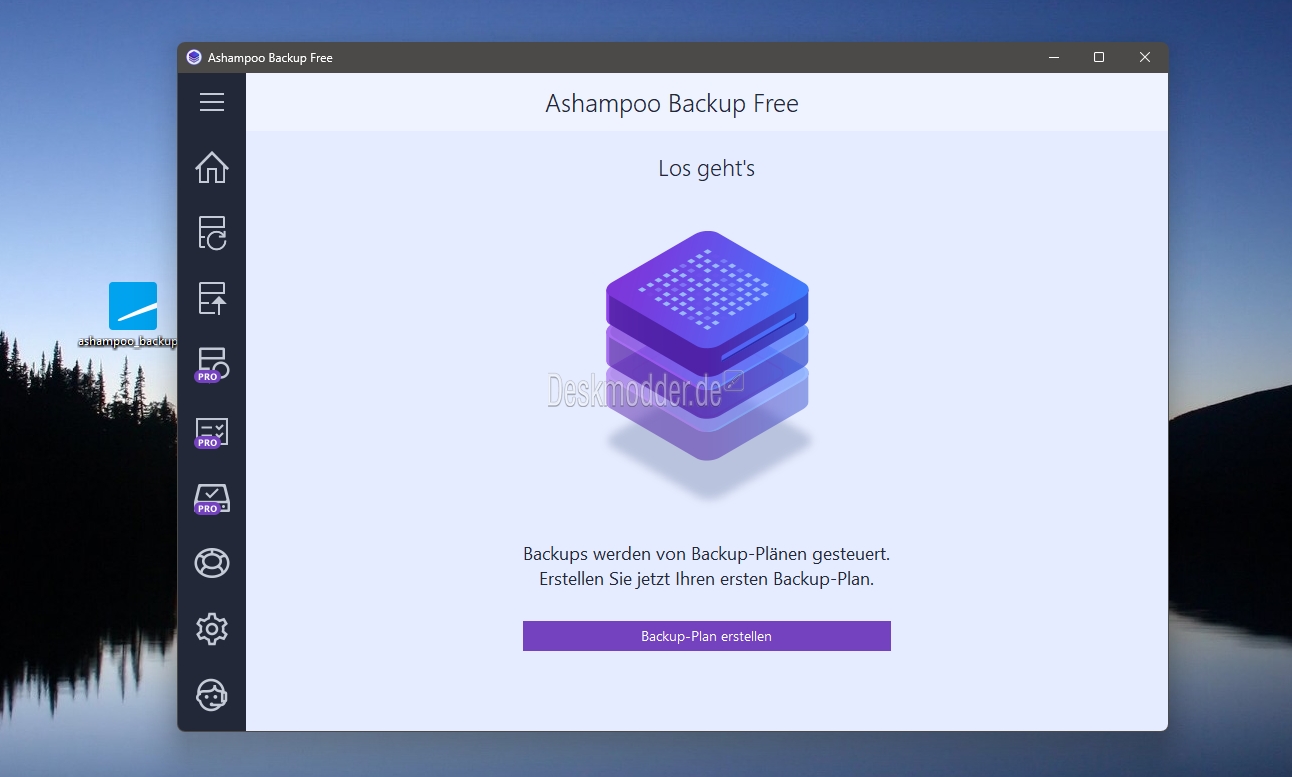The width and height of the screenshot is (1292, 777).
Task: Click the 'Los geht's' heading
Action: click(707, 169)
